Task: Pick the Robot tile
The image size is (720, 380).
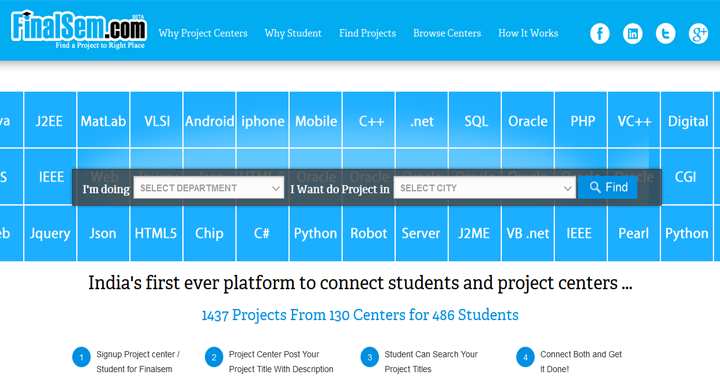Action: [x=369, y=233]
